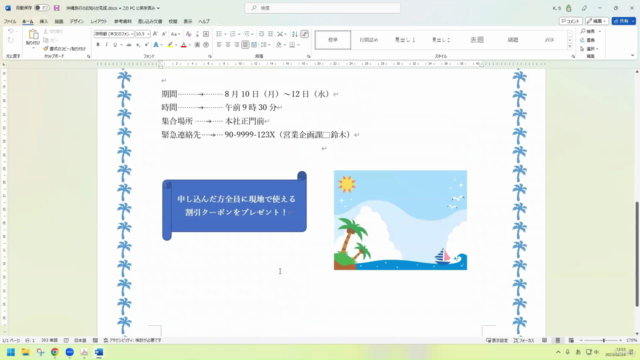
Task: Apply yellow text highlight color
Action: coord(170,45)
